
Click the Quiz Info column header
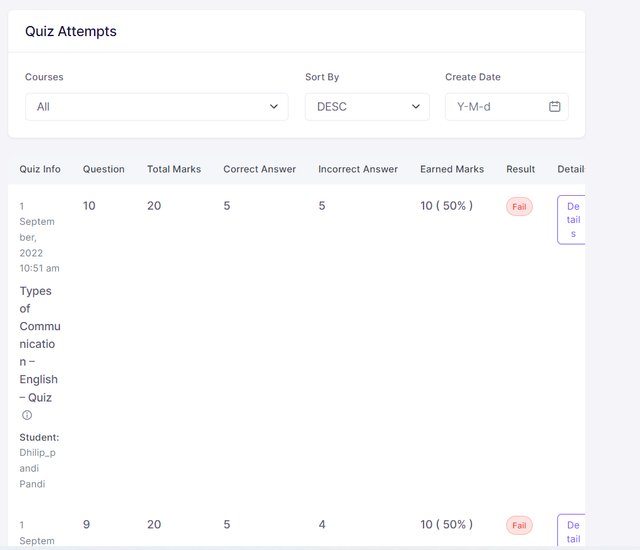40,169
